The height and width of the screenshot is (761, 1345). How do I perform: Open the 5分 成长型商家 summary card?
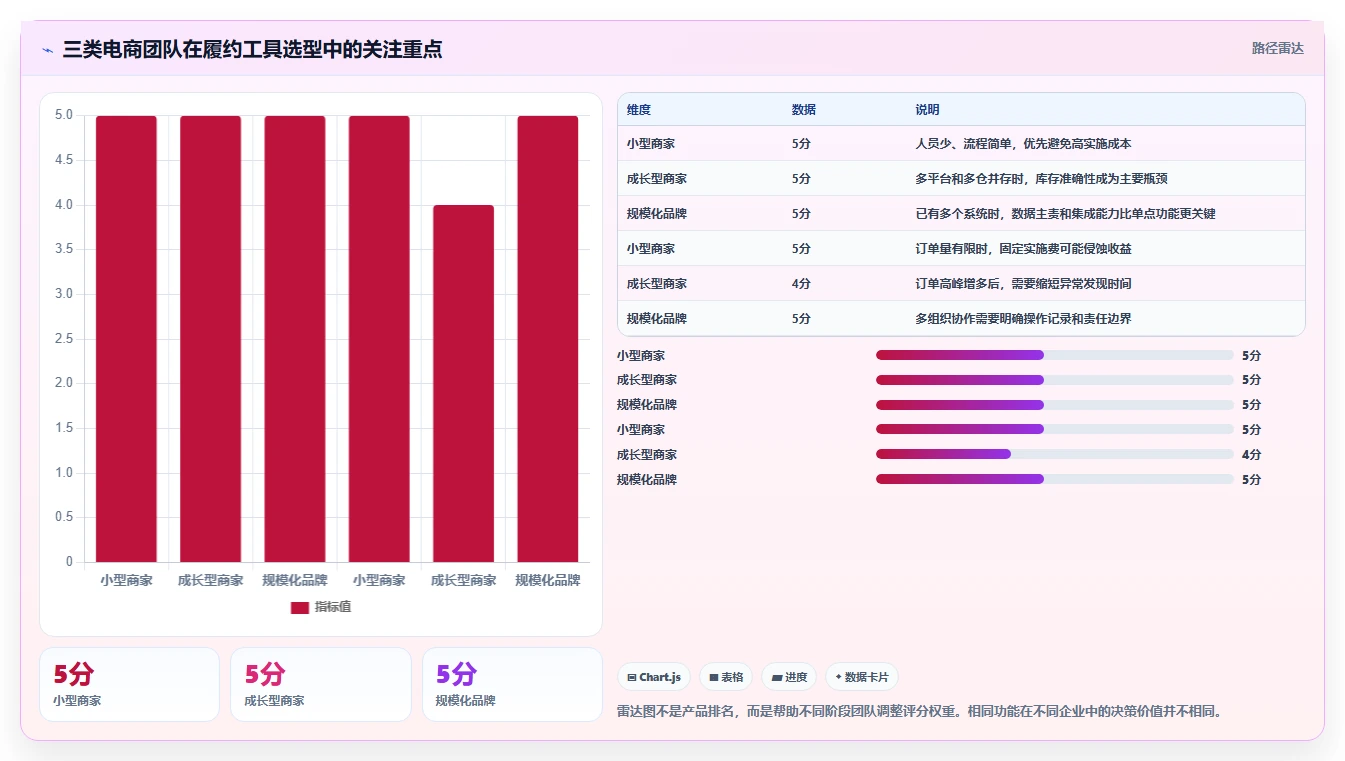point(321,684)
